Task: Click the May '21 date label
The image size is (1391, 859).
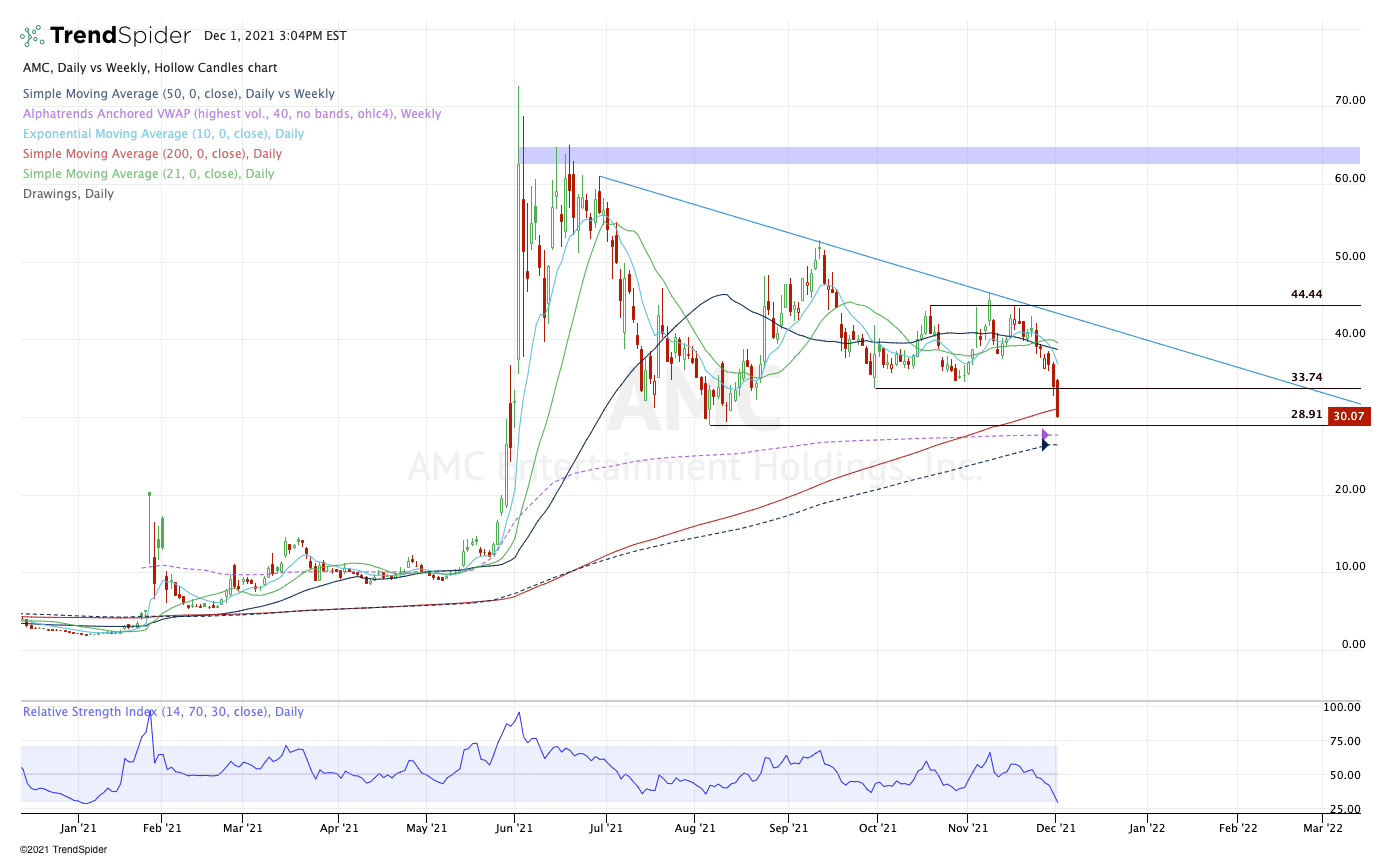Action: [x=426, y=829]
